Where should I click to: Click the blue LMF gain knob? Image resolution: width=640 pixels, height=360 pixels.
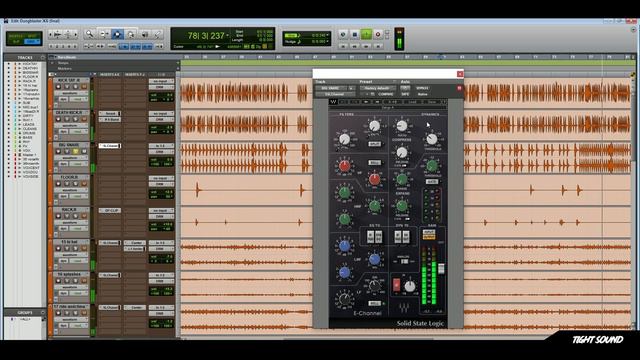point(344,246)
